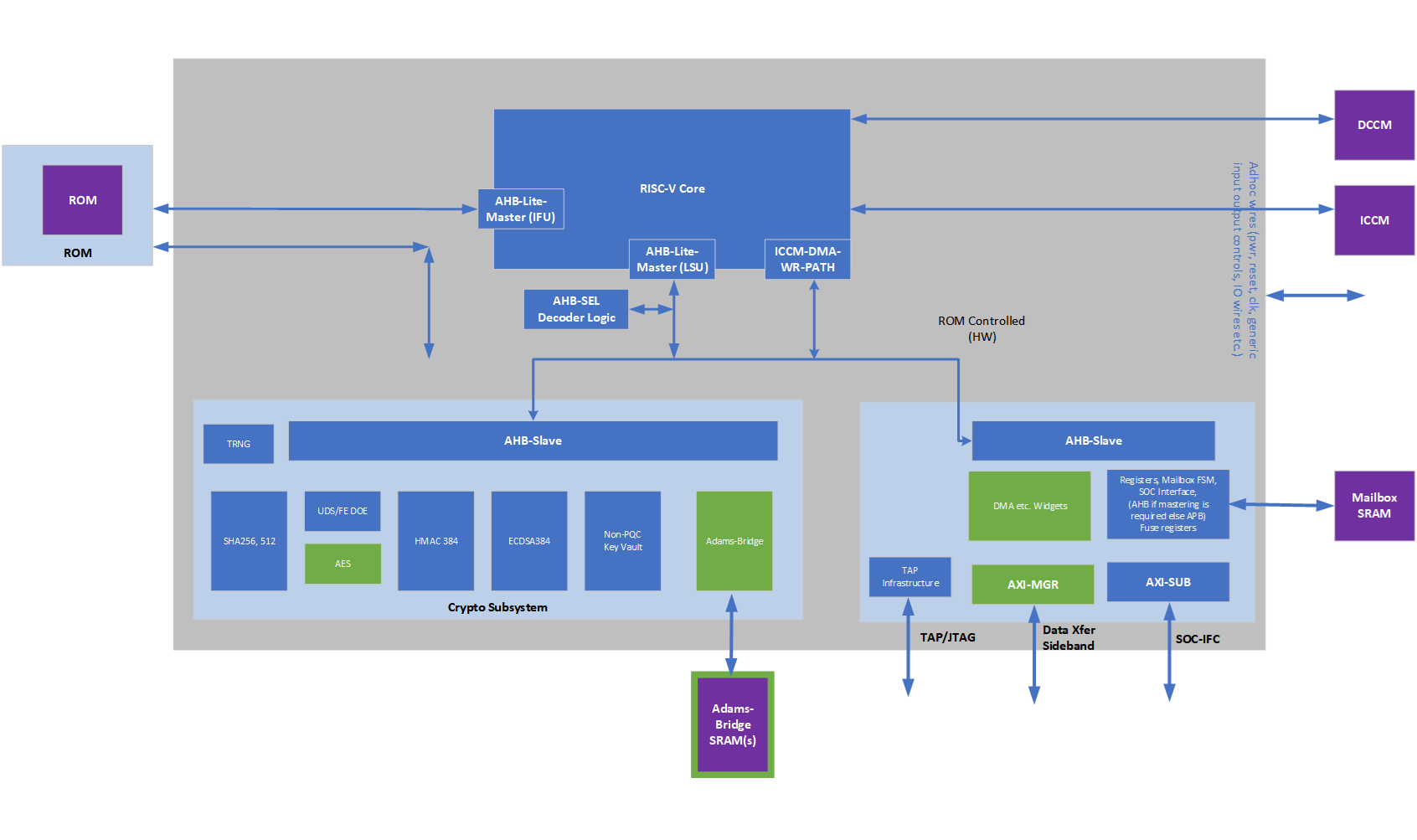Viewport: 1417px width, 840px height.
Task: Select the DCCM memory block
Action: pyautogui.click(x=1373, y=125)
